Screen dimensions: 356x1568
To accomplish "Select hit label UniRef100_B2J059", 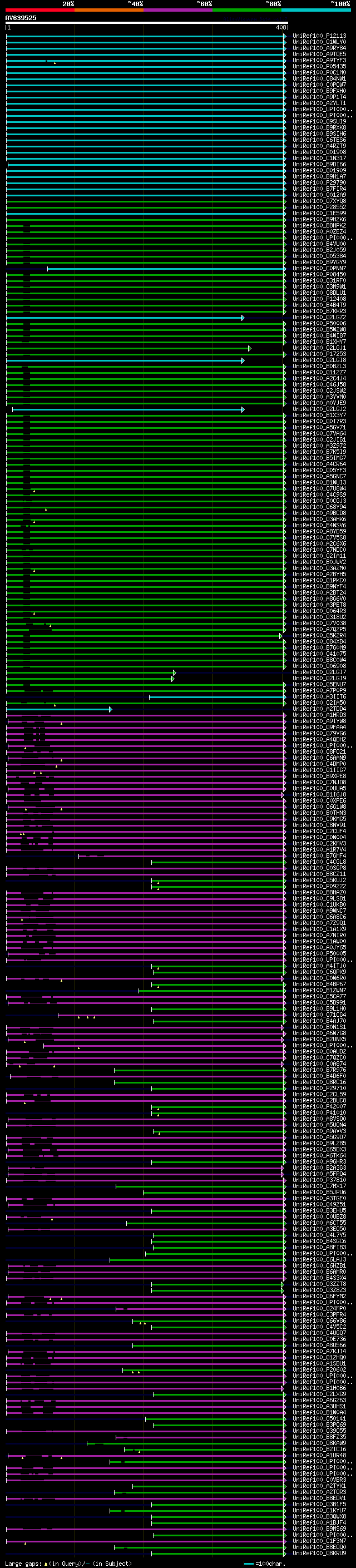I will (x=319, y=250).
